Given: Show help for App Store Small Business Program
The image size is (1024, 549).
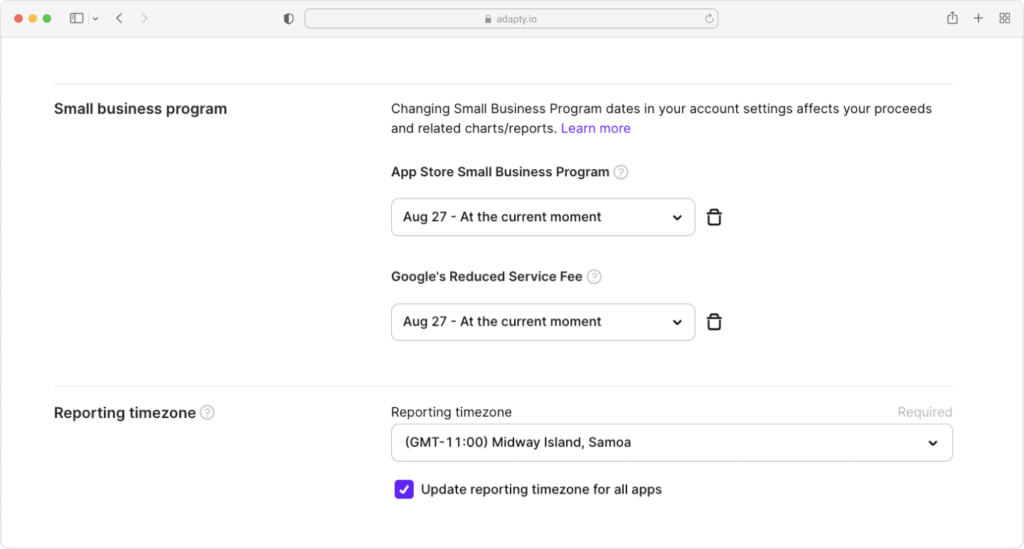Looking at the screenshot, I should 621,172.
